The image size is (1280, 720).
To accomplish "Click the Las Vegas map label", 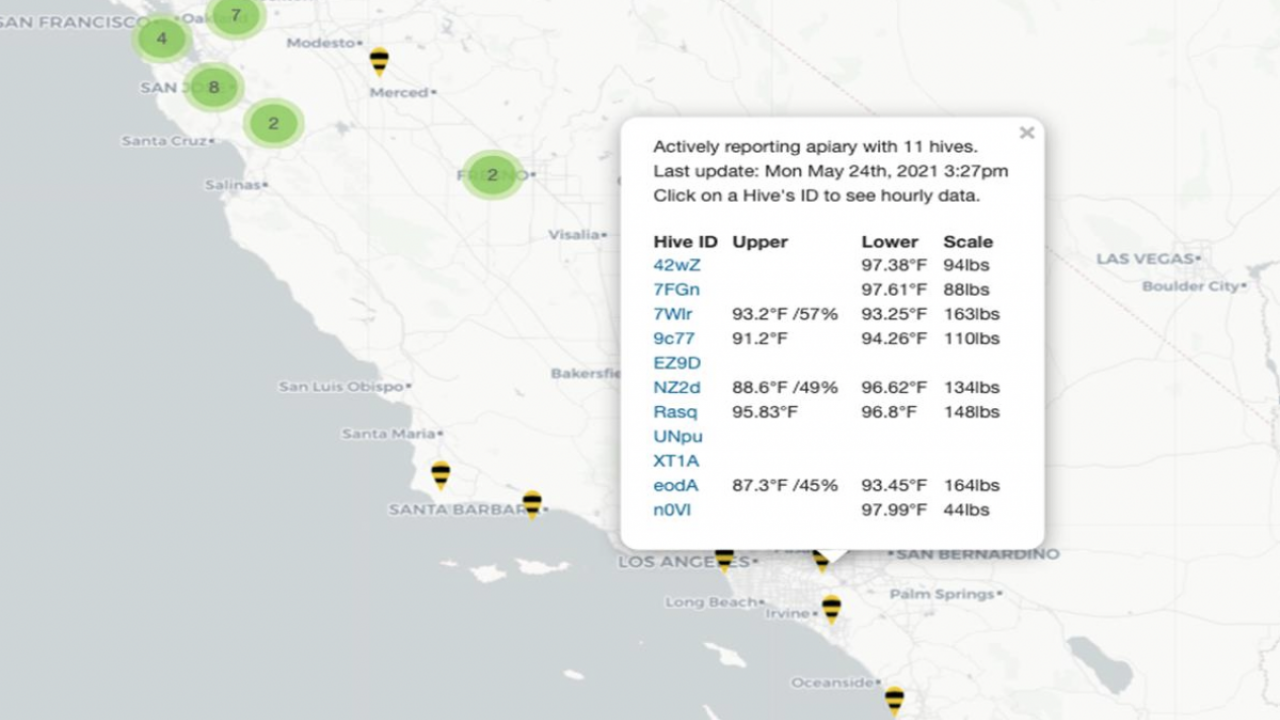I will [x=1146, y=259].
